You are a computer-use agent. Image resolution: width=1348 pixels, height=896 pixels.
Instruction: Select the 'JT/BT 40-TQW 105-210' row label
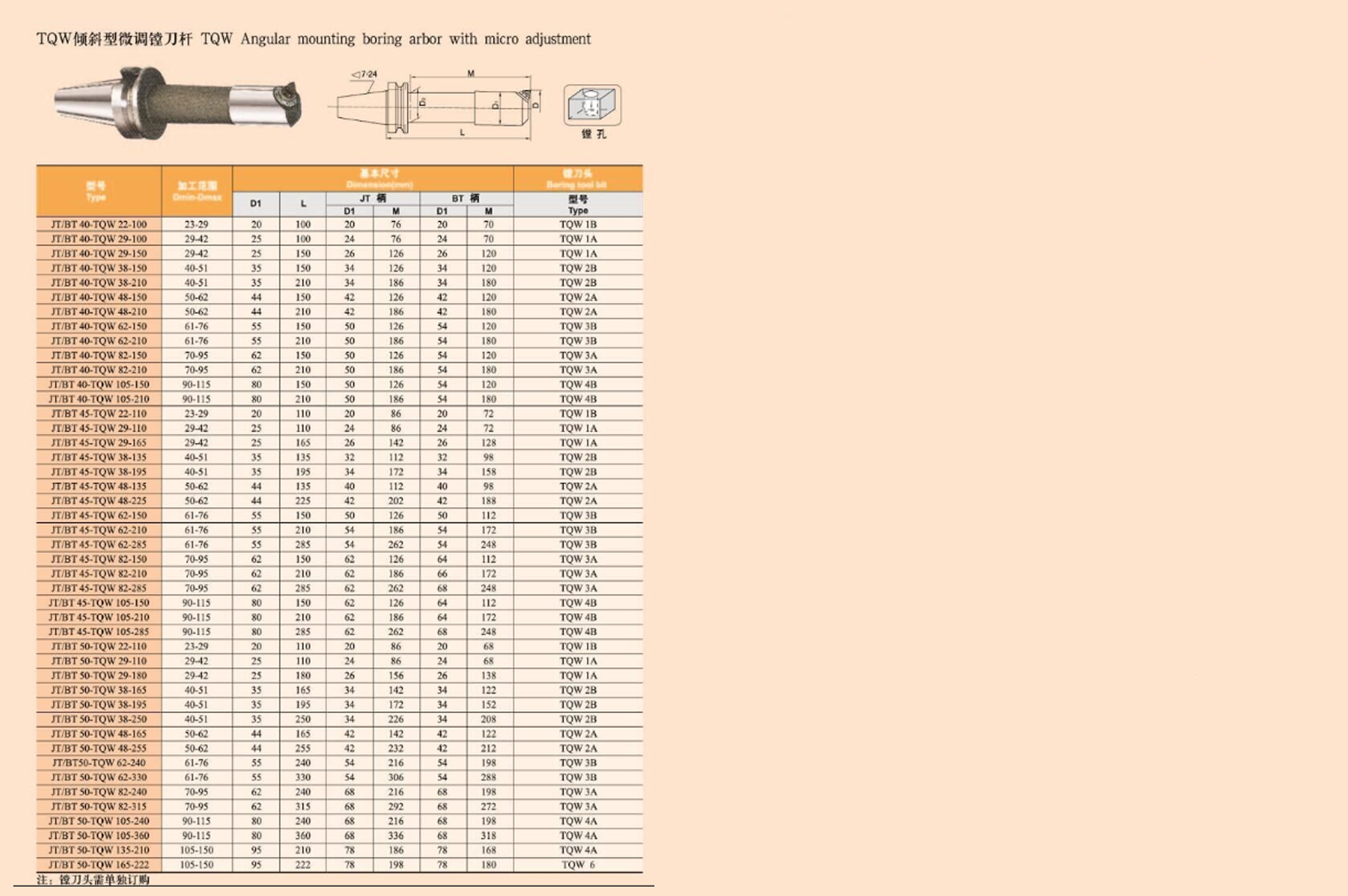(99, 399)
